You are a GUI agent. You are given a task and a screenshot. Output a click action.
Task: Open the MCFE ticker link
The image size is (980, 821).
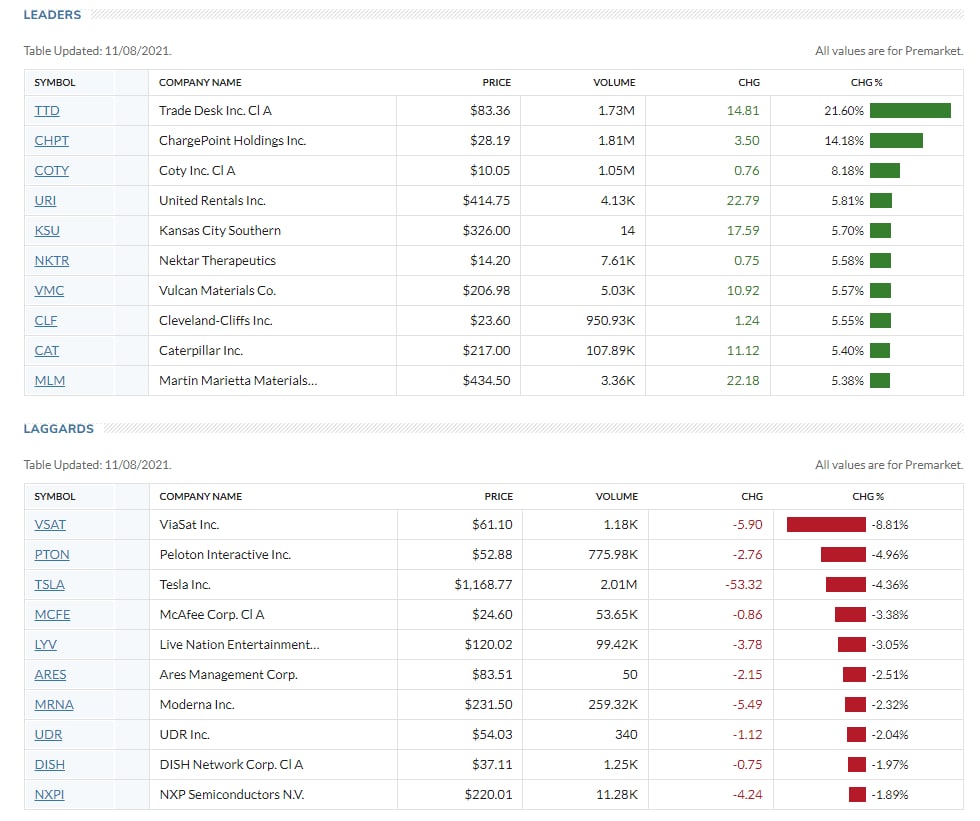[x=52, y=615]
